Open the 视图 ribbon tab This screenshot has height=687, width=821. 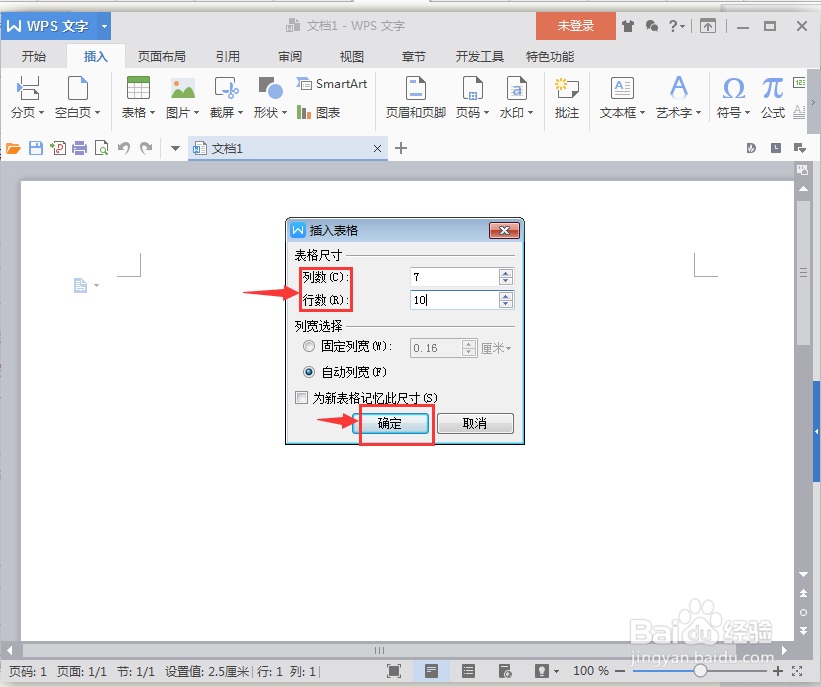[352, 57]
